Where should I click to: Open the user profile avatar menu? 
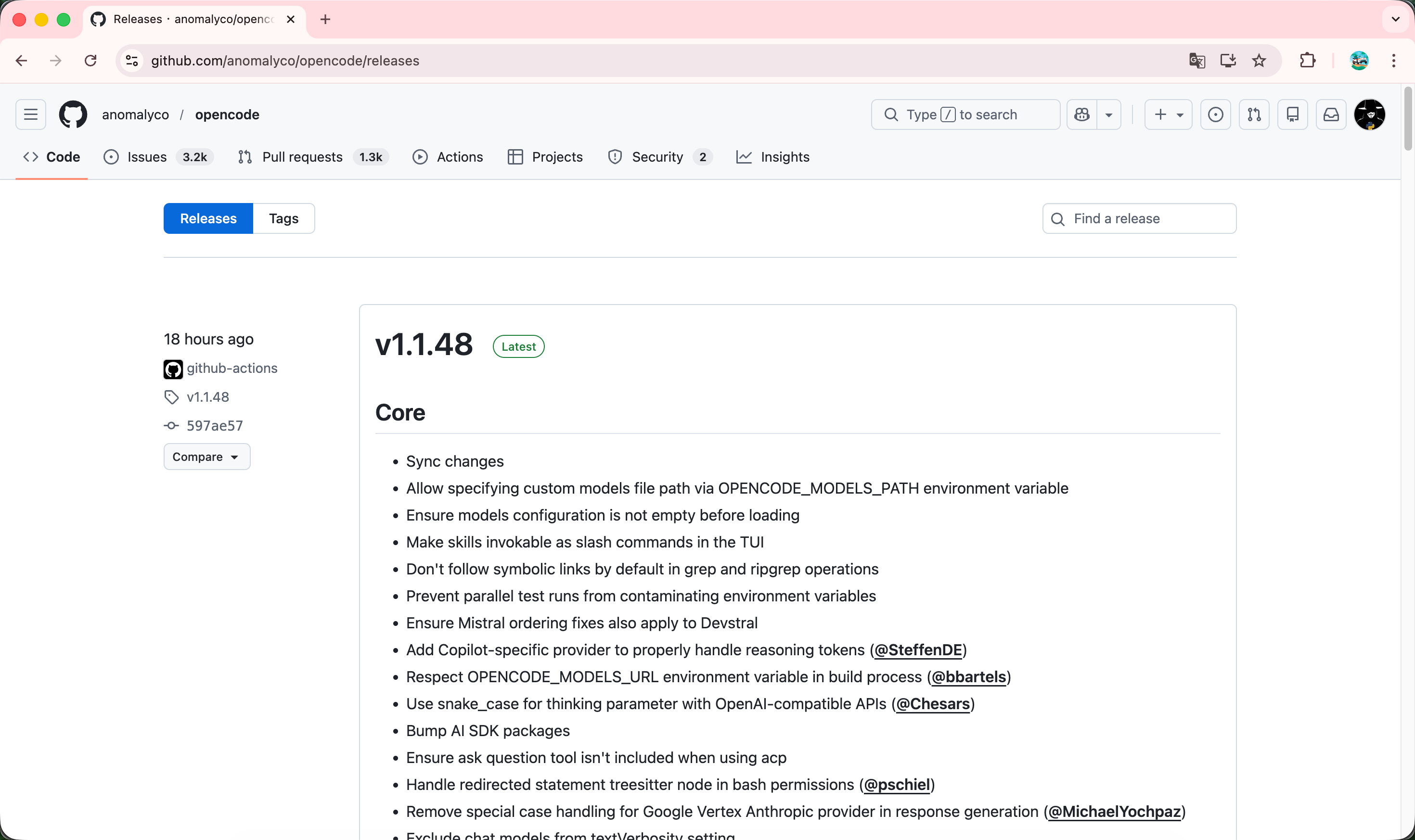[x=1369, y=115]
